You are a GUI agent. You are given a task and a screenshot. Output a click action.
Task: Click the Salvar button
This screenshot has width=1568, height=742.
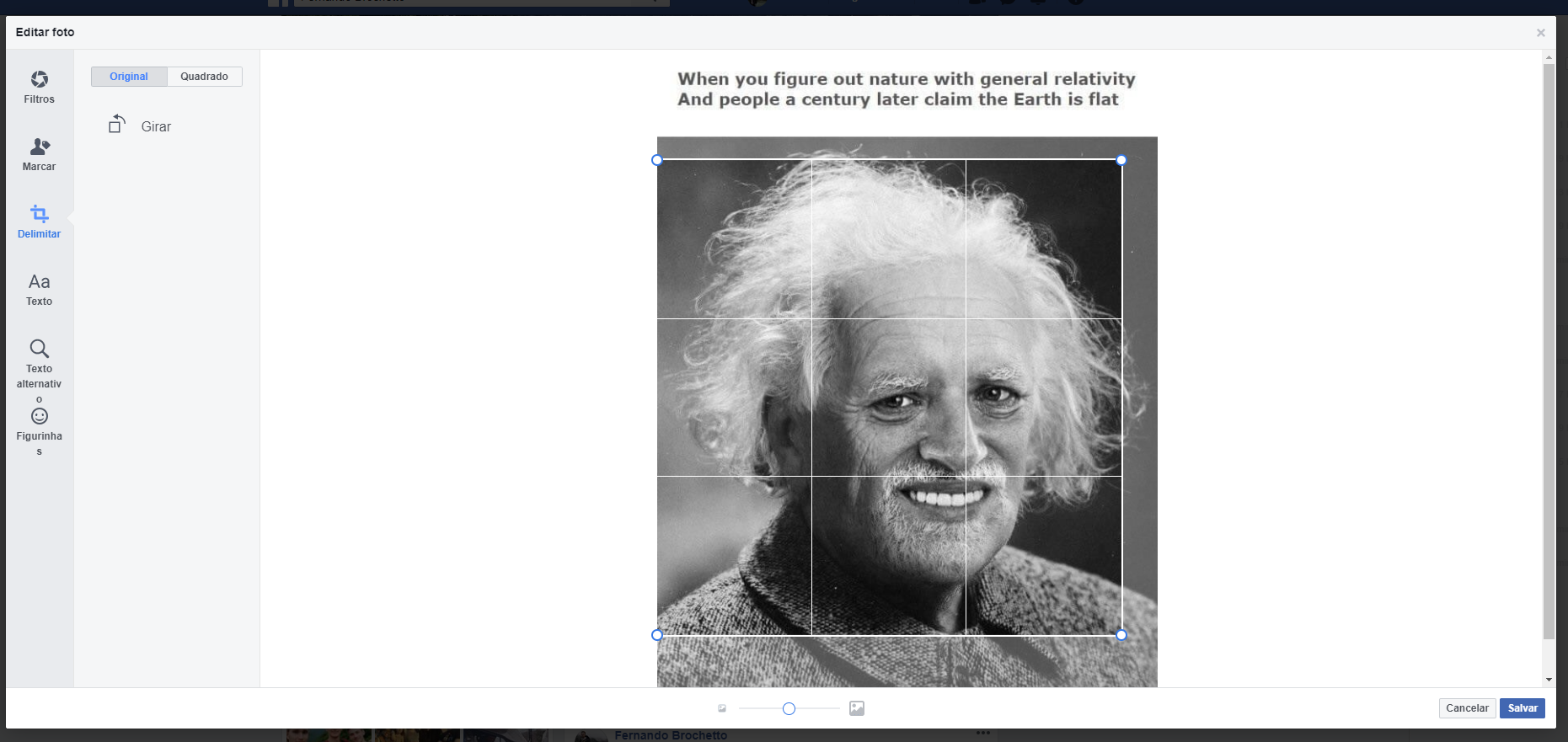coord(1523,708)
